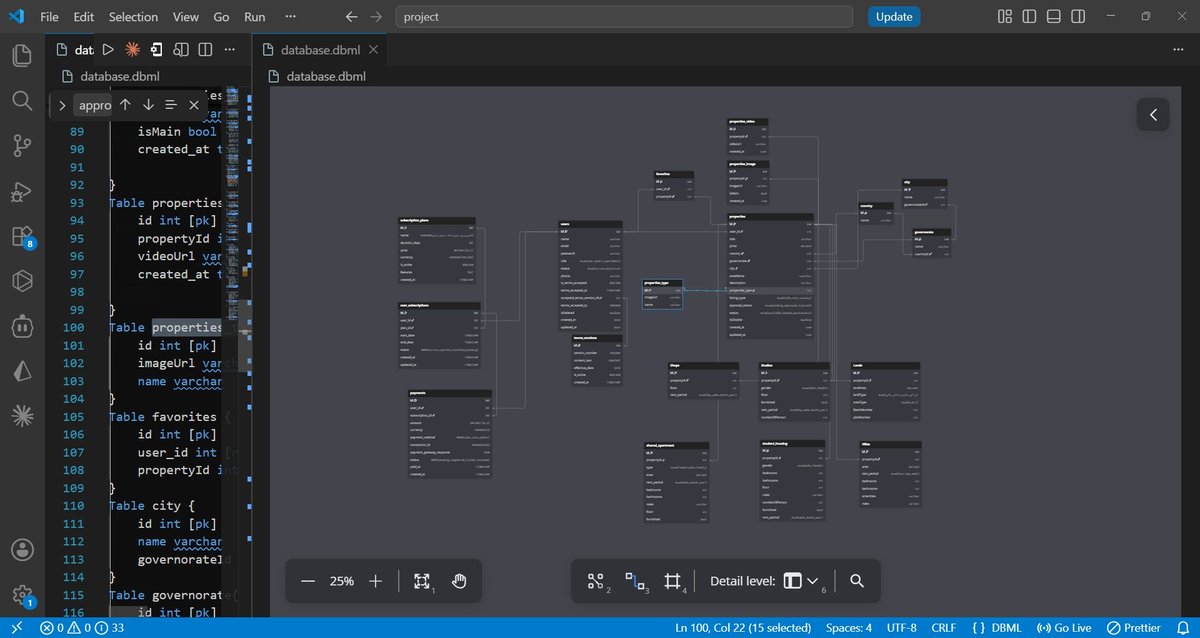Screen dimensions: 1200x638
Task: Collapse the diagram side panel chevron
Action: point(1153,115)
